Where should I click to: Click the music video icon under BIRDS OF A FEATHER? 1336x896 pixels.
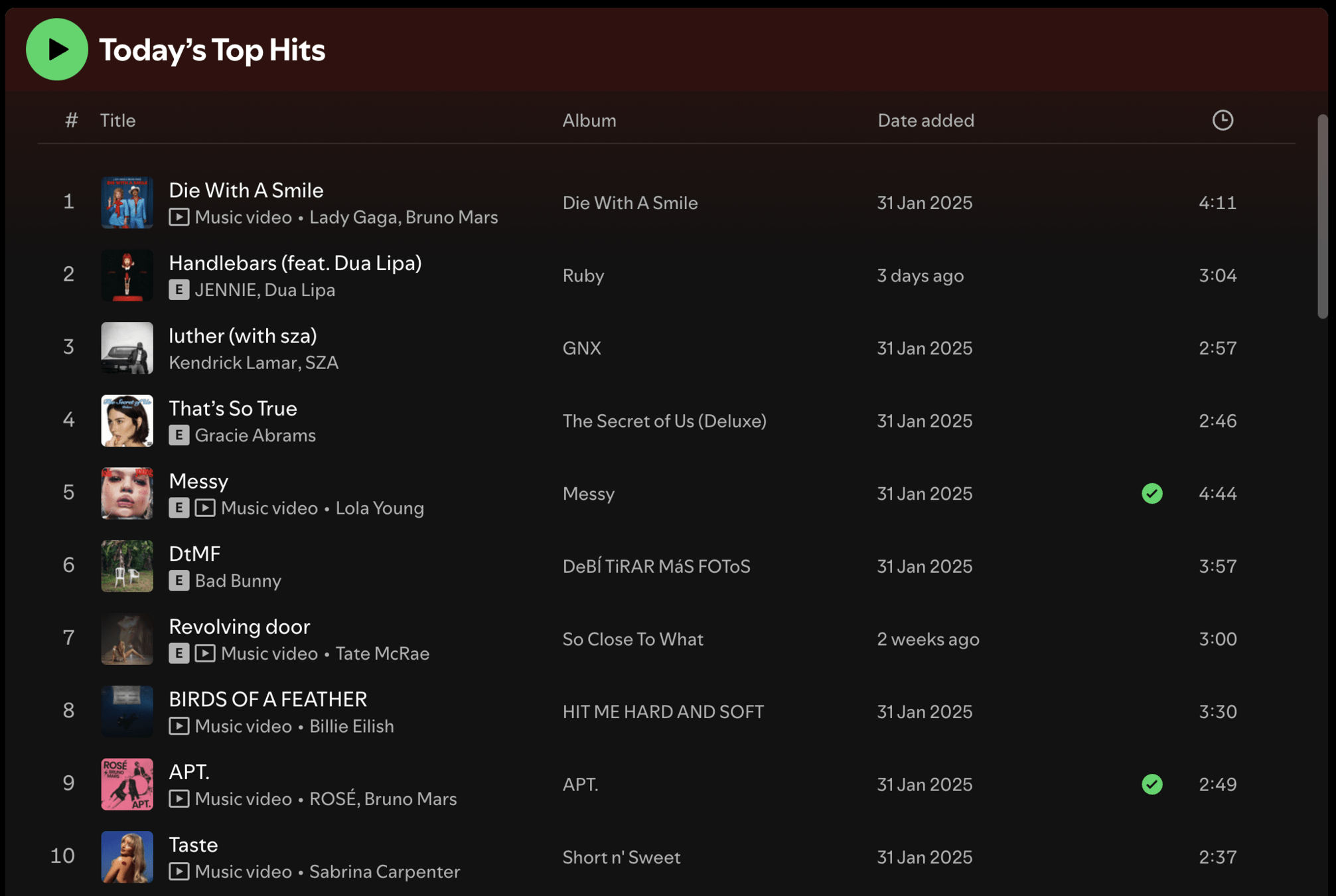coord(179,726)
